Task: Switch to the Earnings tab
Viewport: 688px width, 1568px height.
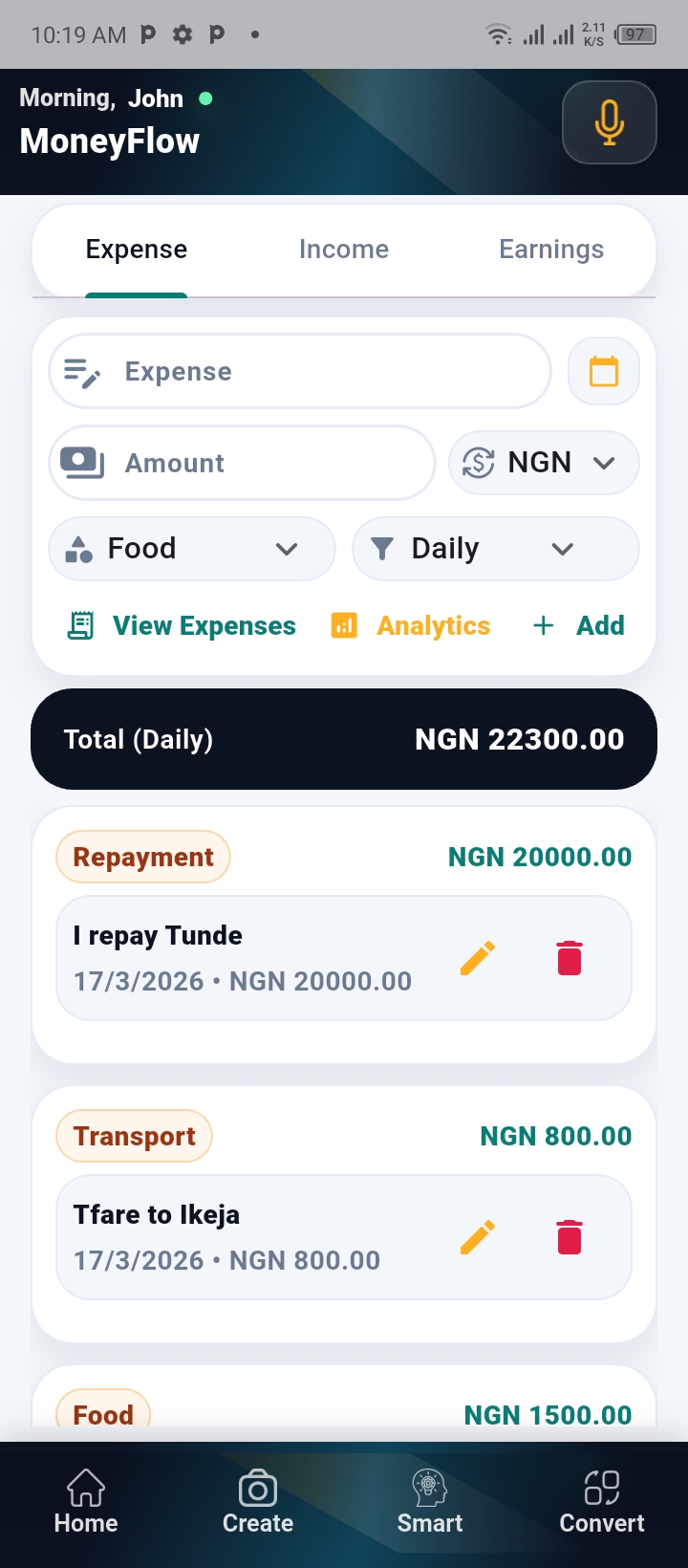Action: pyautogui.click(x=551, y=250)
